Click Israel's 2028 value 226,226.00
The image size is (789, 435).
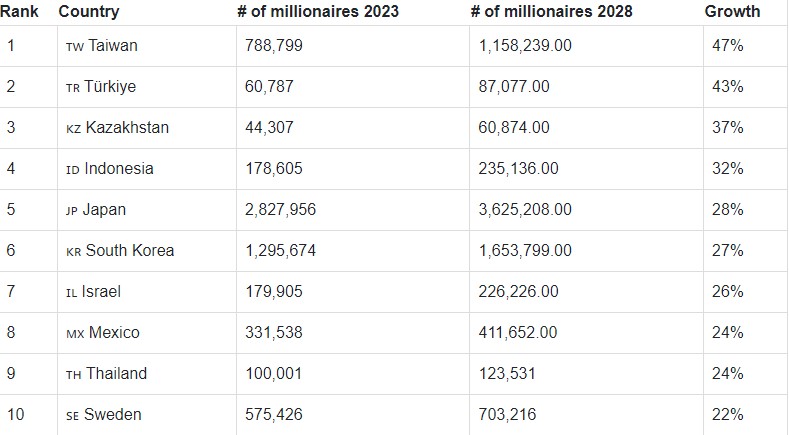coord(518,293)
